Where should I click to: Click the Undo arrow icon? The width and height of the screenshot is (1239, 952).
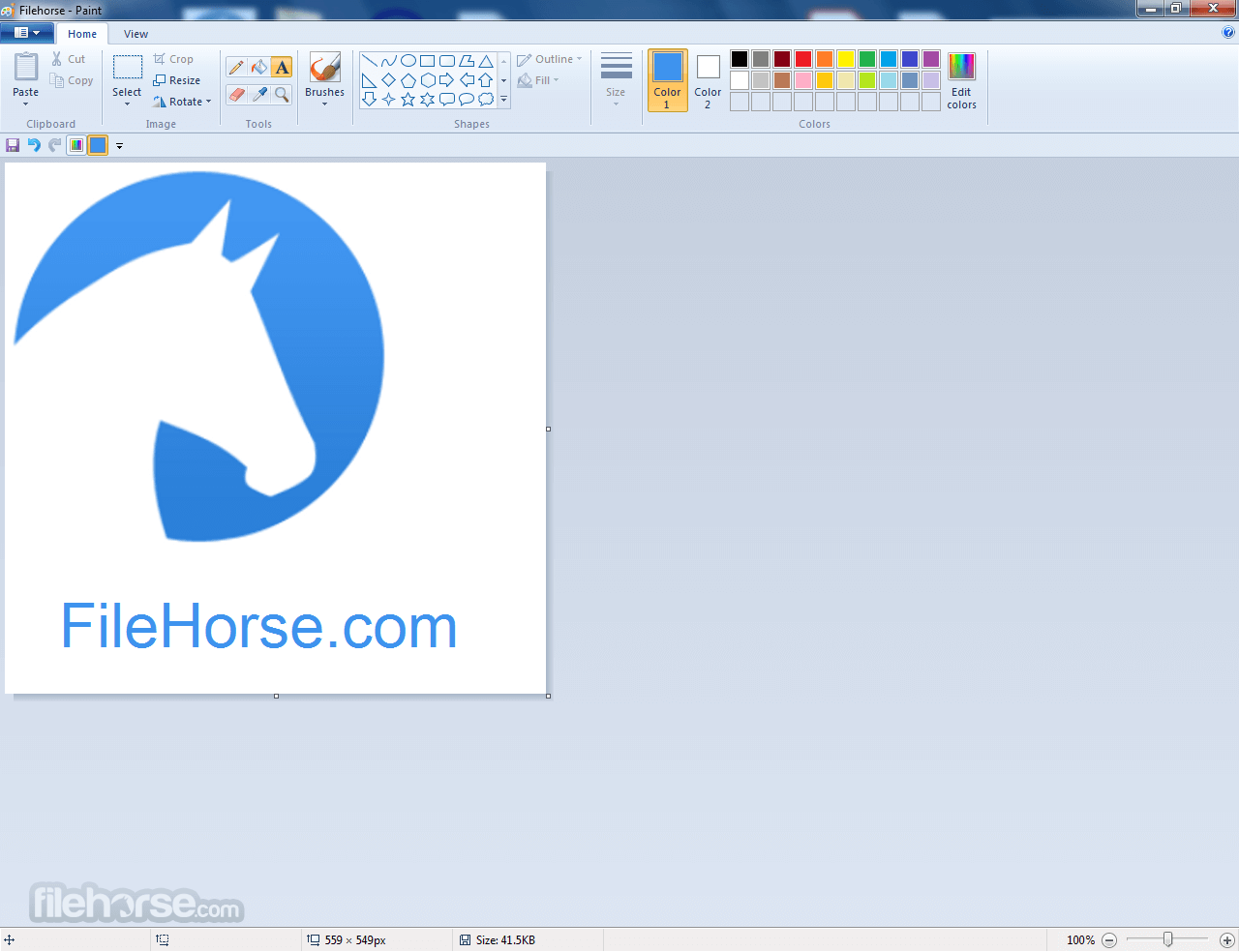(x=34, y=145)
